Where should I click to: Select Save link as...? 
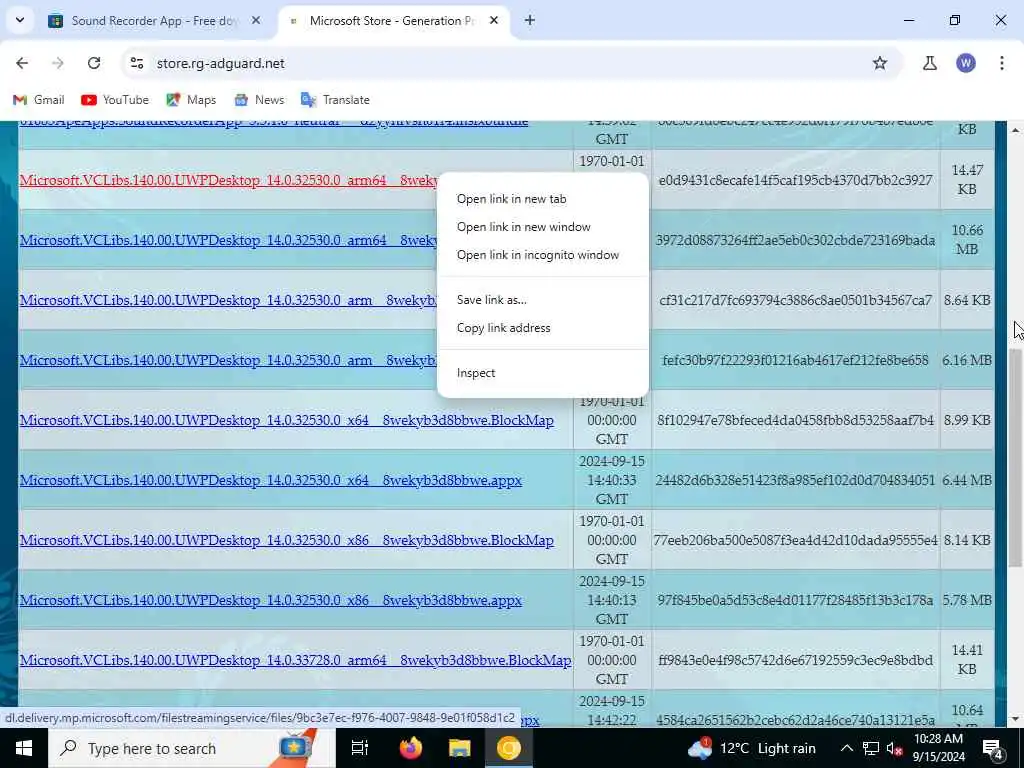[x=492, y=300]
